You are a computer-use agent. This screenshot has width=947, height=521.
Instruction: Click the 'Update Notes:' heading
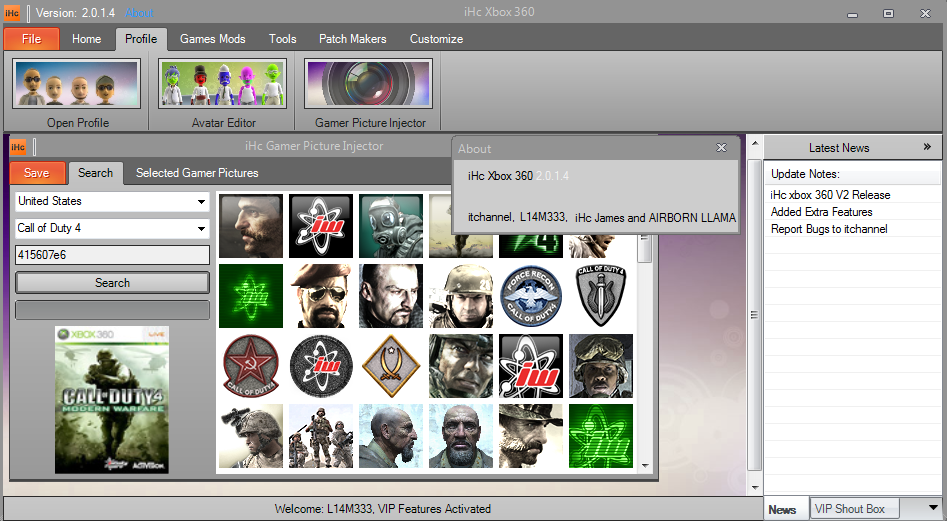click(805, 174)
